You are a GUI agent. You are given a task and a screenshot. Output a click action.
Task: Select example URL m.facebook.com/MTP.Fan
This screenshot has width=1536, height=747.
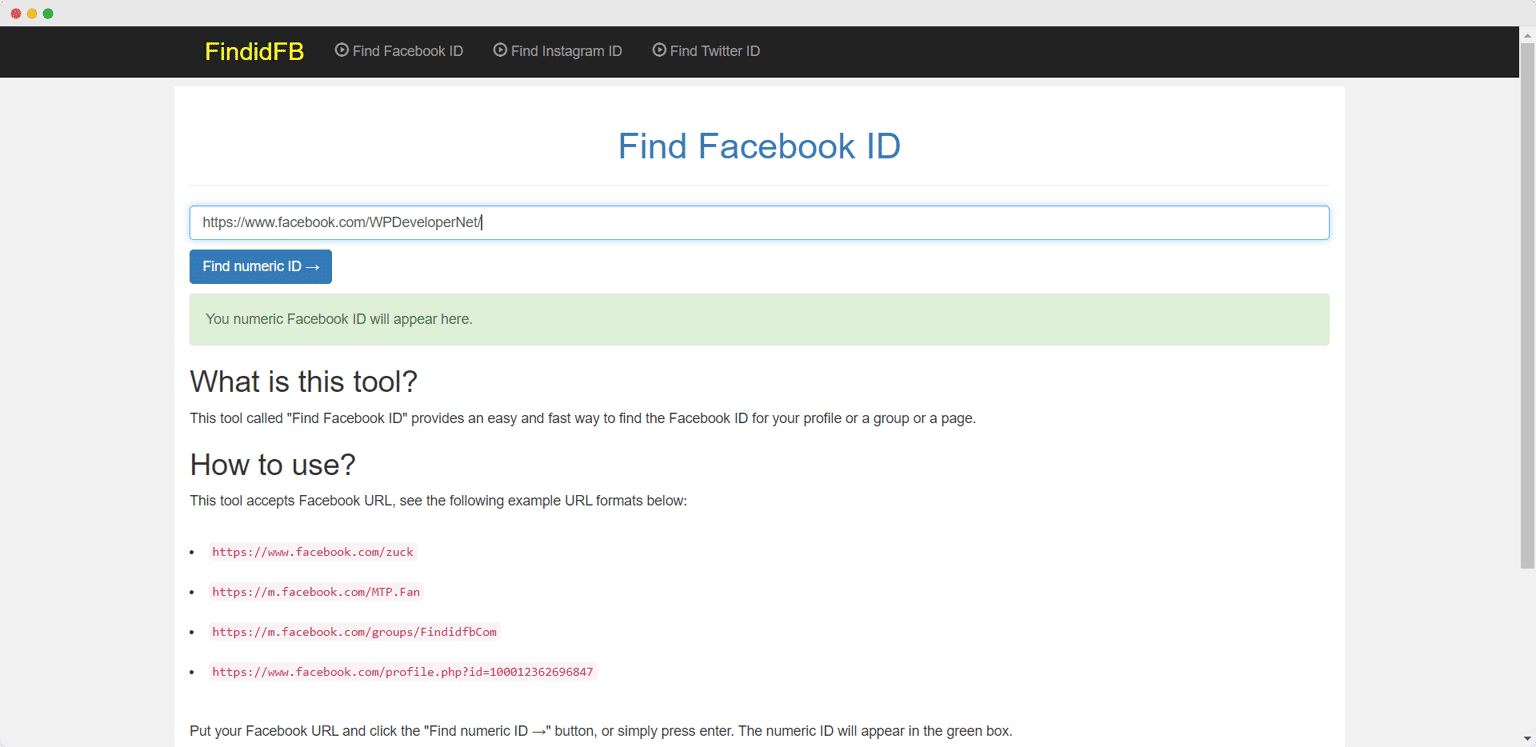(x=316, y=592)
